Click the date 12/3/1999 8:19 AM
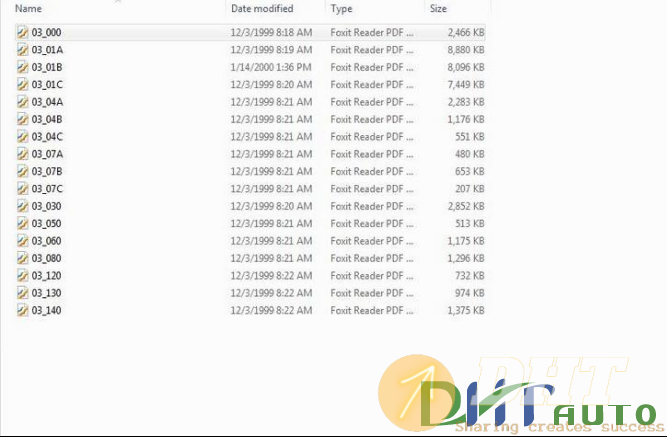 (x=271, y=50)
